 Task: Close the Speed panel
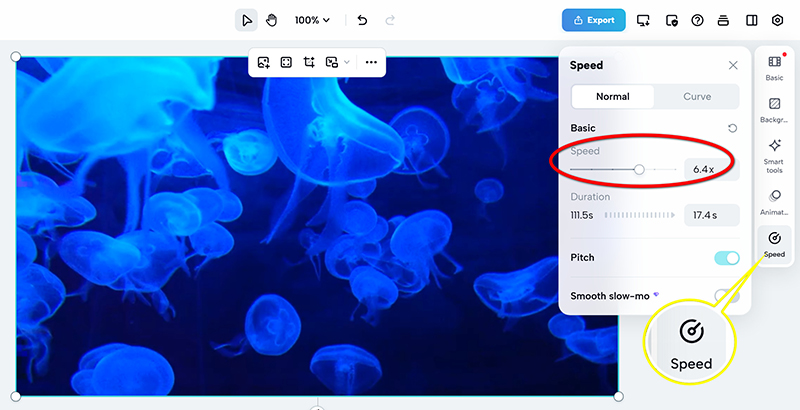[733, 65]
